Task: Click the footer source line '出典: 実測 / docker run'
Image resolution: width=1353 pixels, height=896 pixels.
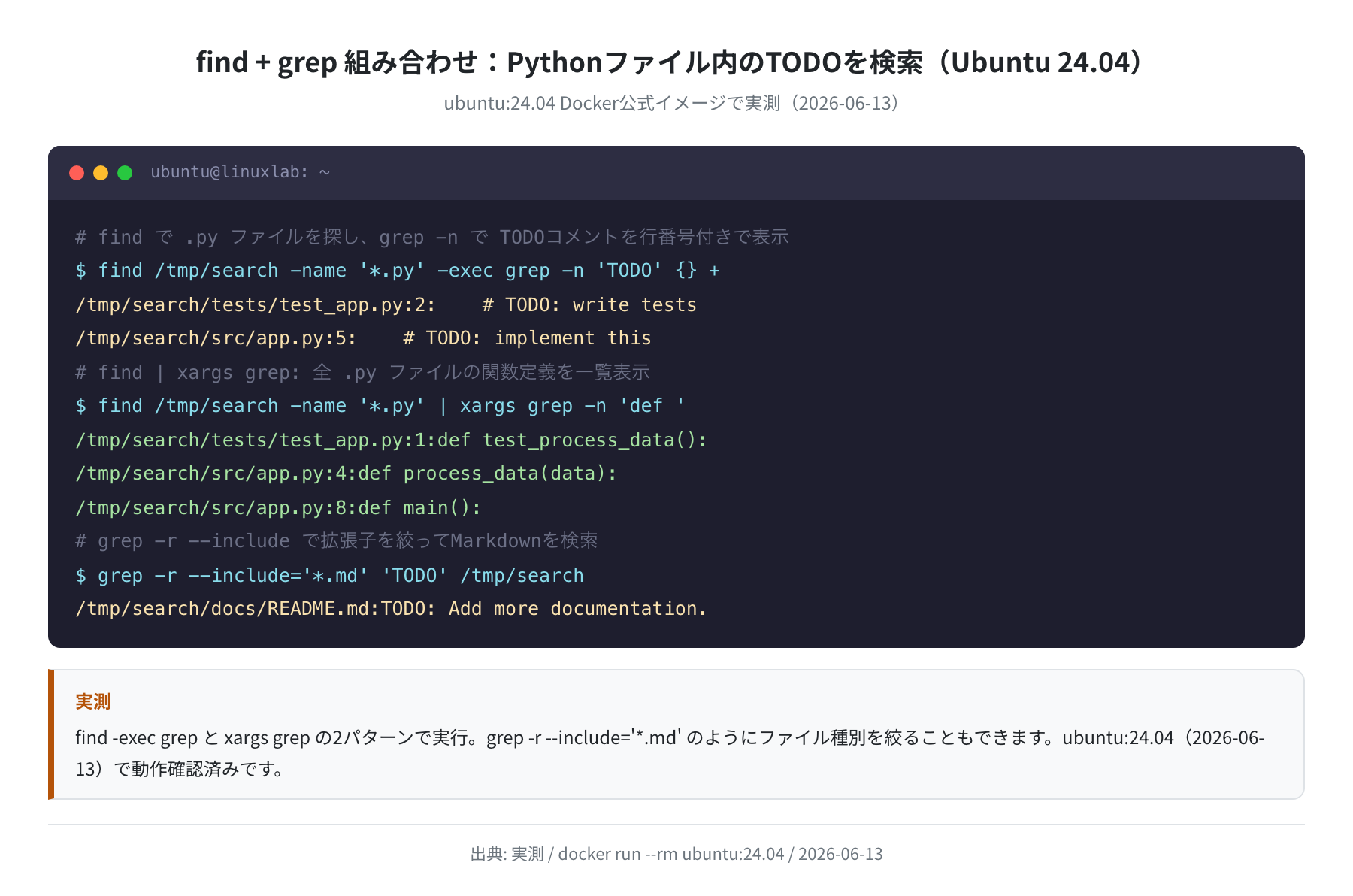Action: [676, 854]
